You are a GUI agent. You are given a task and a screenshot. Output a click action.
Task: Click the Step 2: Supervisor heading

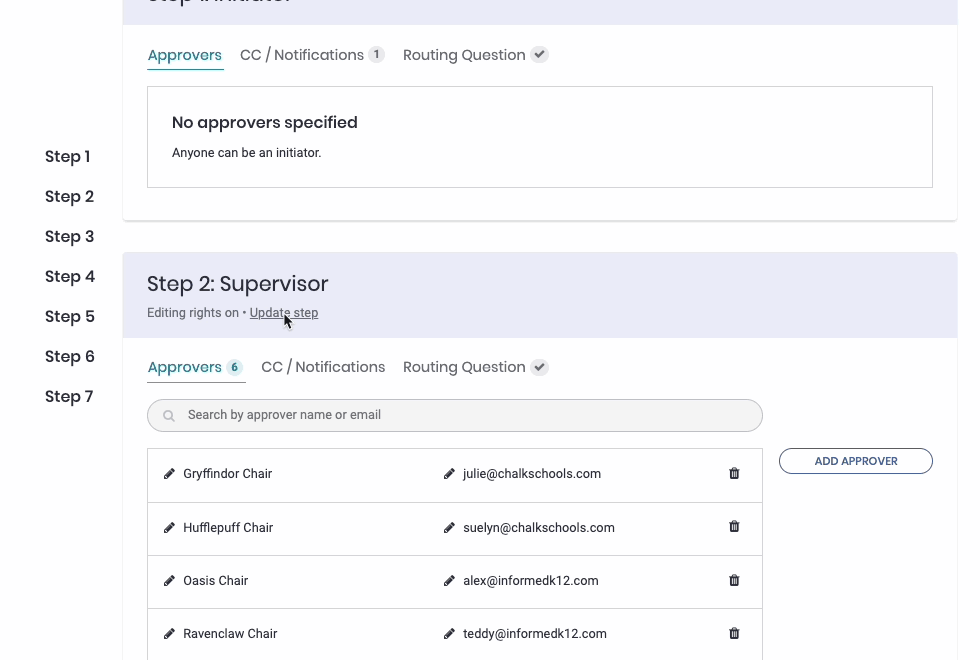coord(238,284)
